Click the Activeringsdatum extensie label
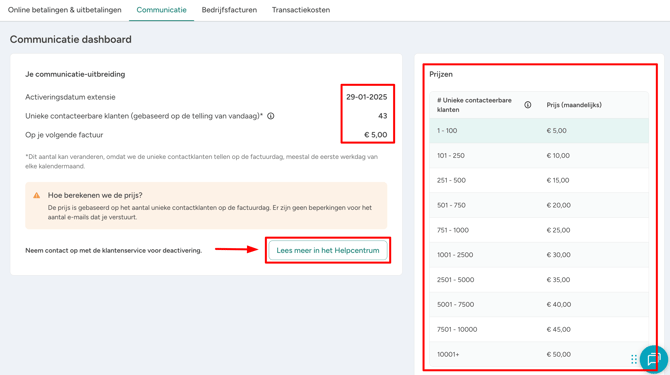 tap(70, 97)
